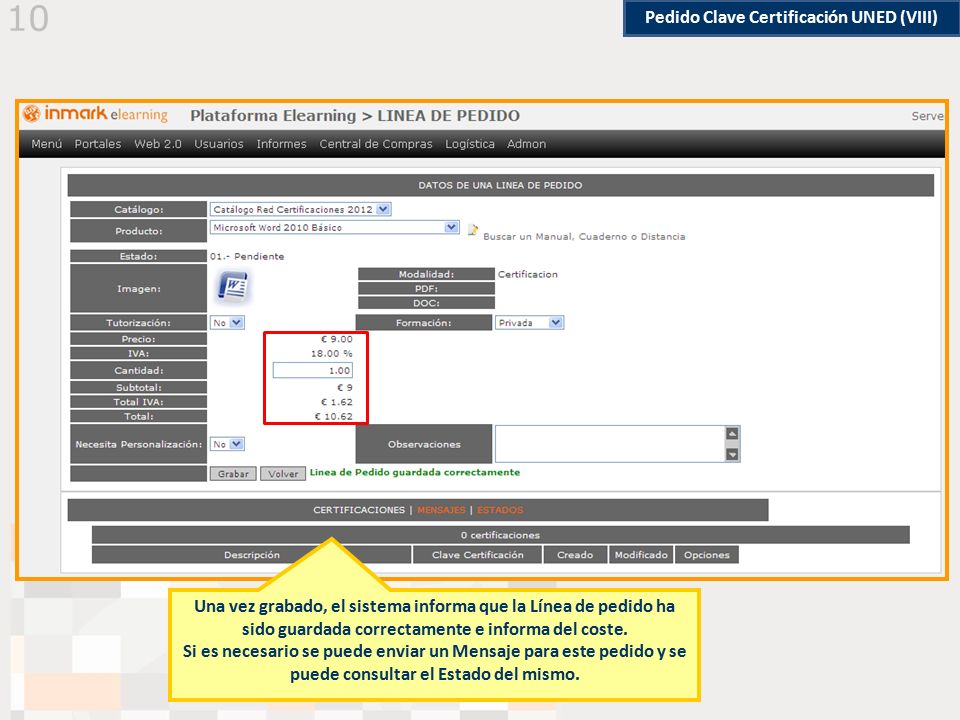Viewport: 960px width, 720px height.
Task: Expand the Tutorización dropdown
Action: (237, 323)
